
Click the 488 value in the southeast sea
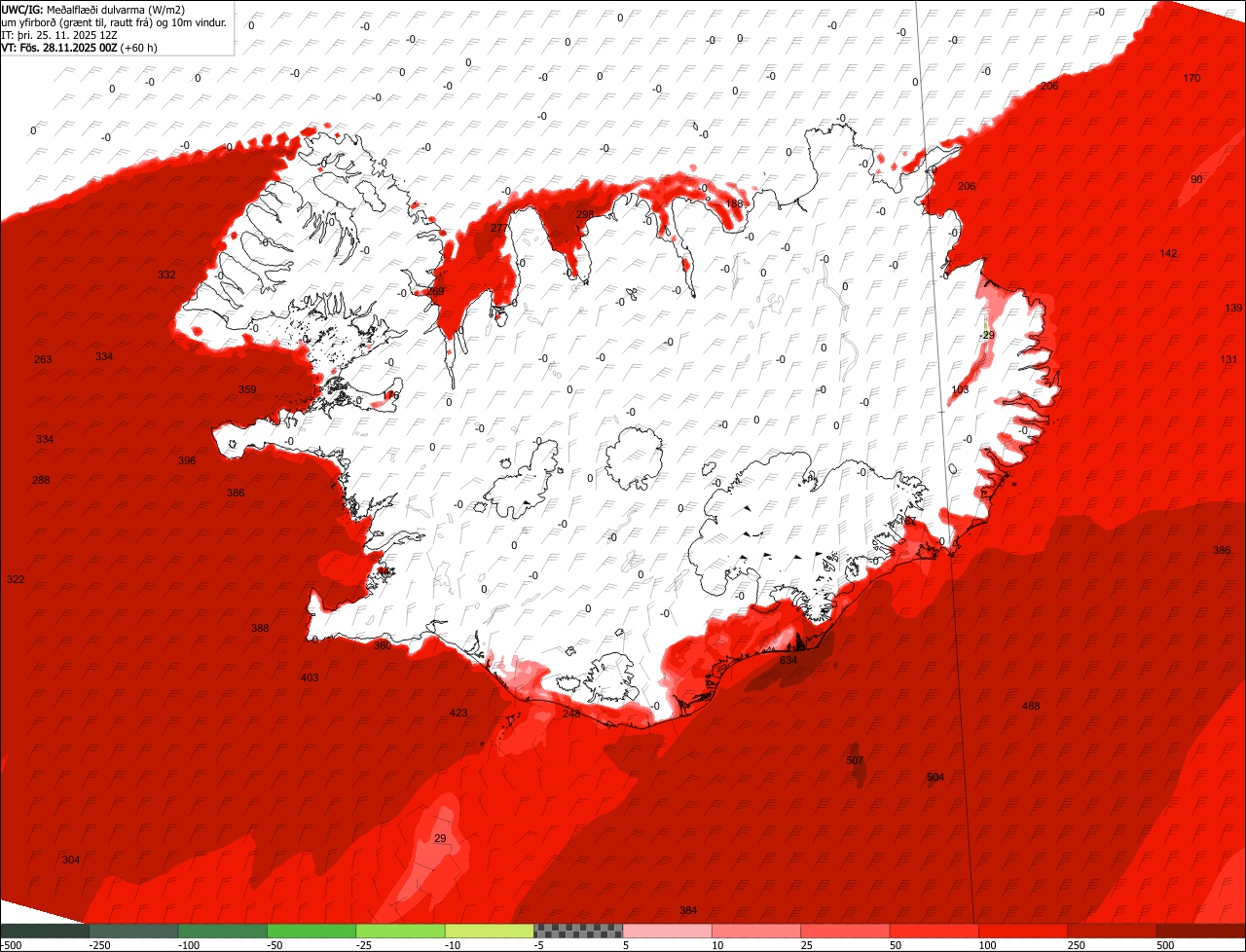1031,706
